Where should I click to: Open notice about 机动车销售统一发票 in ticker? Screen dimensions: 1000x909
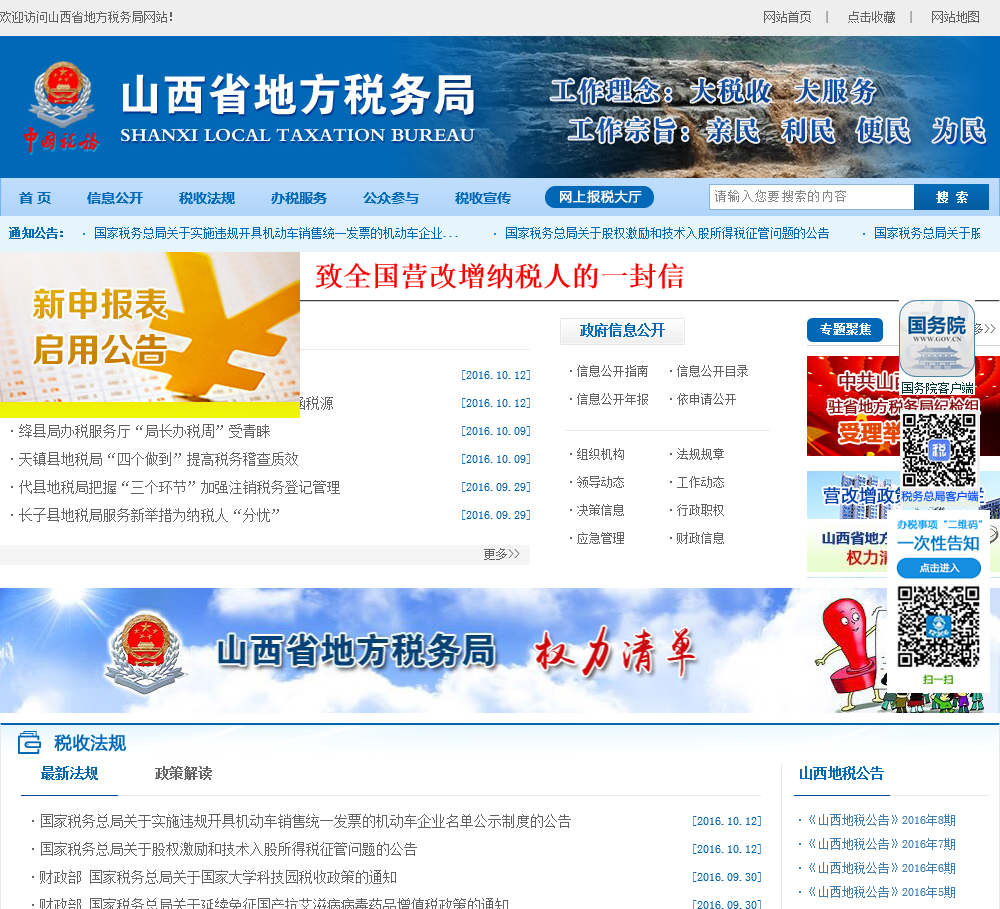(x=276, y=233)
